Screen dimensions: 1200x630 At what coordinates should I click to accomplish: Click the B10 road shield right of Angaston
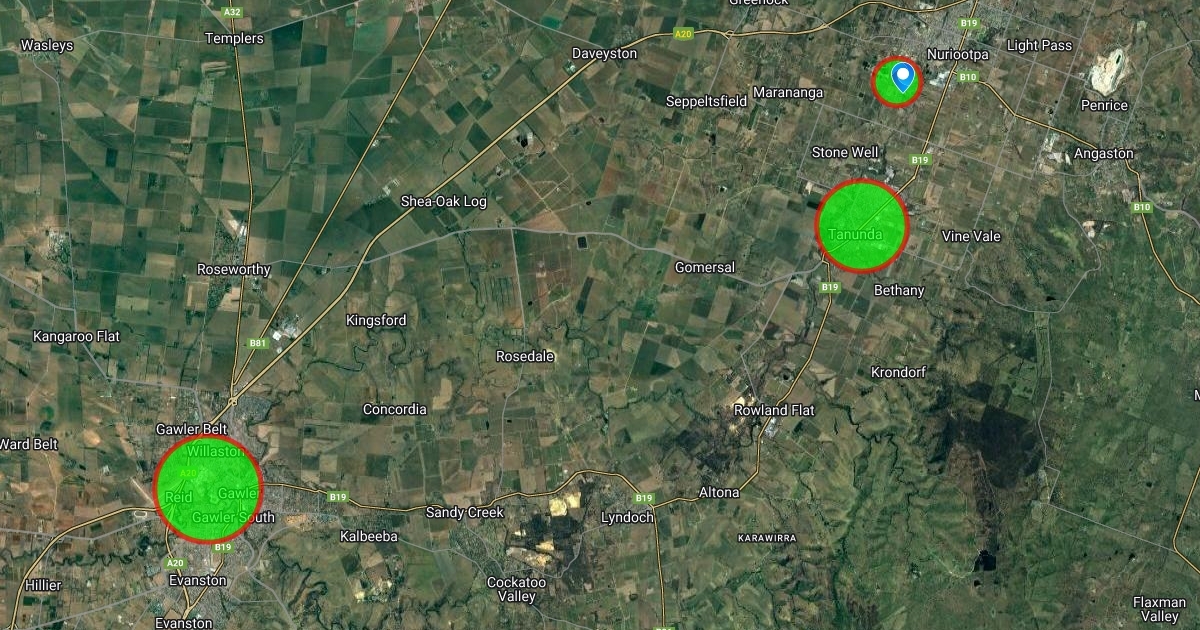click(x=1143, y=207)
